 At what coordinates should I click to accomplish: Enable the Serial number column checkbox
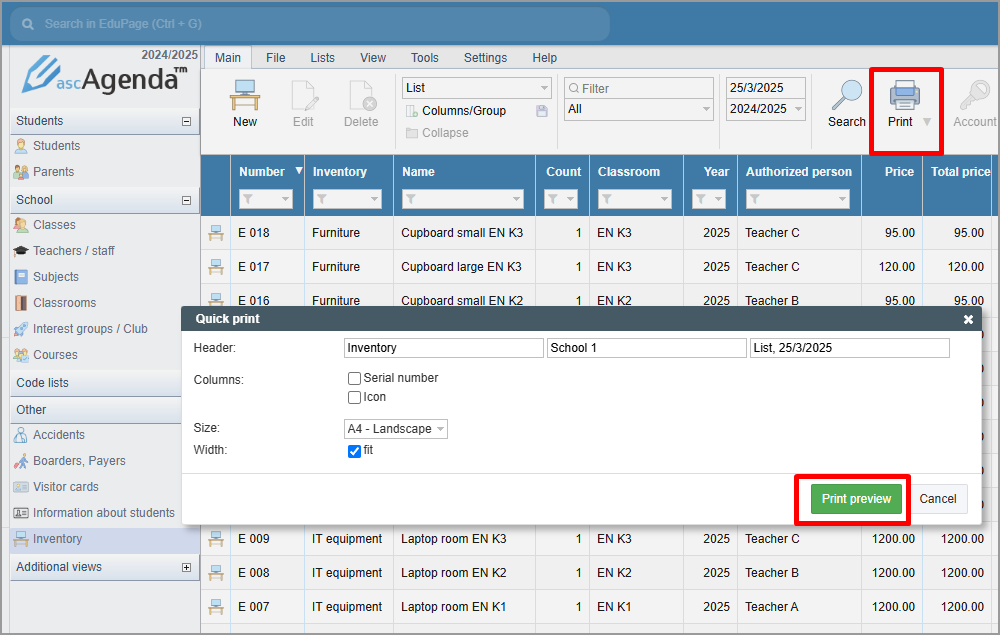tap(355, 378)
